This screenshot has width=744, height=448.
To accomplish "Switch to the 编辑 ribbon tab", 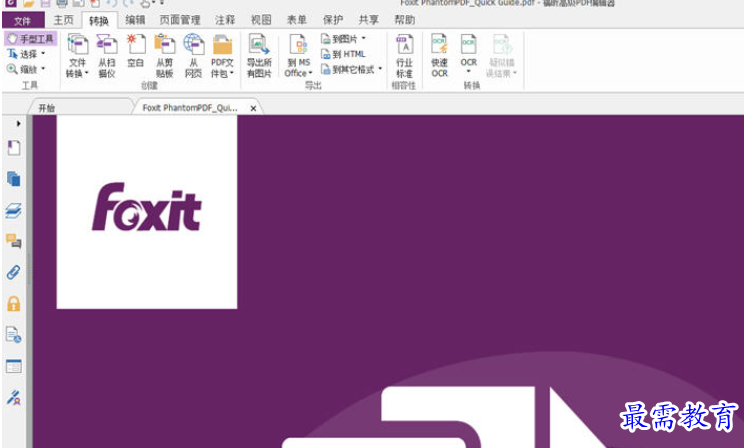I will point(135,20).
